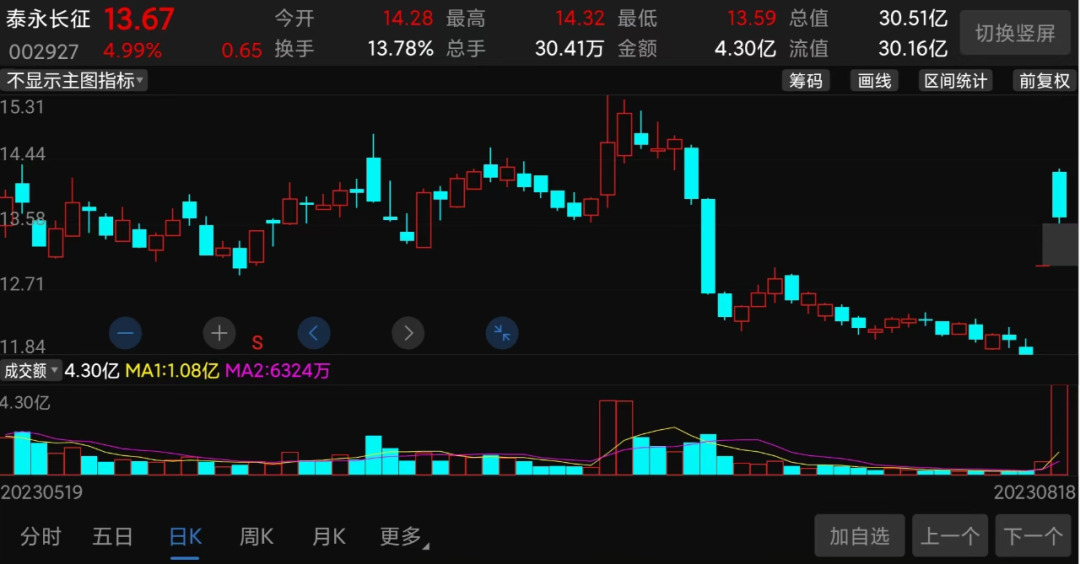This screenshot has height=564, width=1080.
Task: Click the circulating value 30.16亿
Action: 913,48
